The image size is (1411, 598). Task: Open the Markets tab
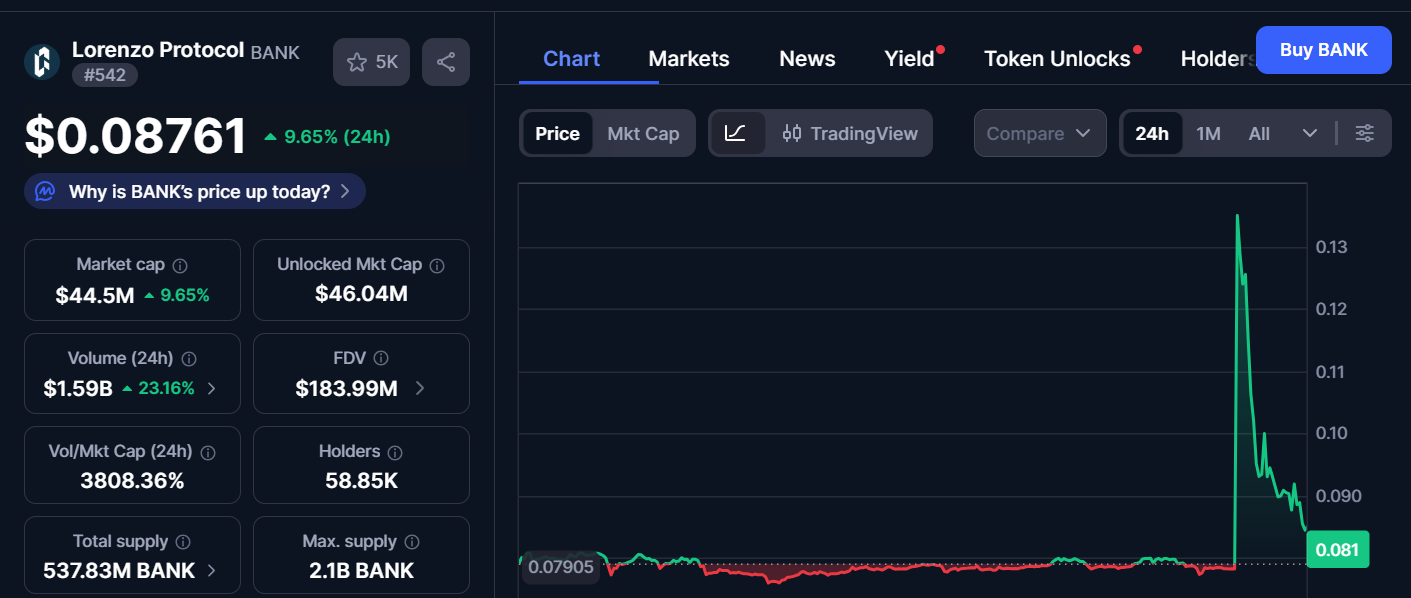tap(689, 59)
